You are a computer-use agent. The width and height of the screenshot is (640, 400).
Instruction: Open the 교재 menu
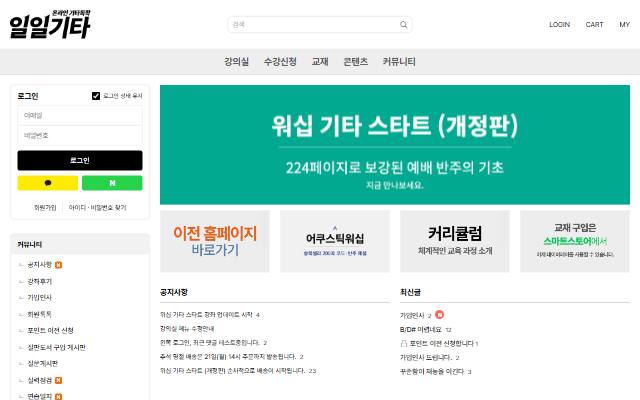pyautogui.click(x=320, y=62)
